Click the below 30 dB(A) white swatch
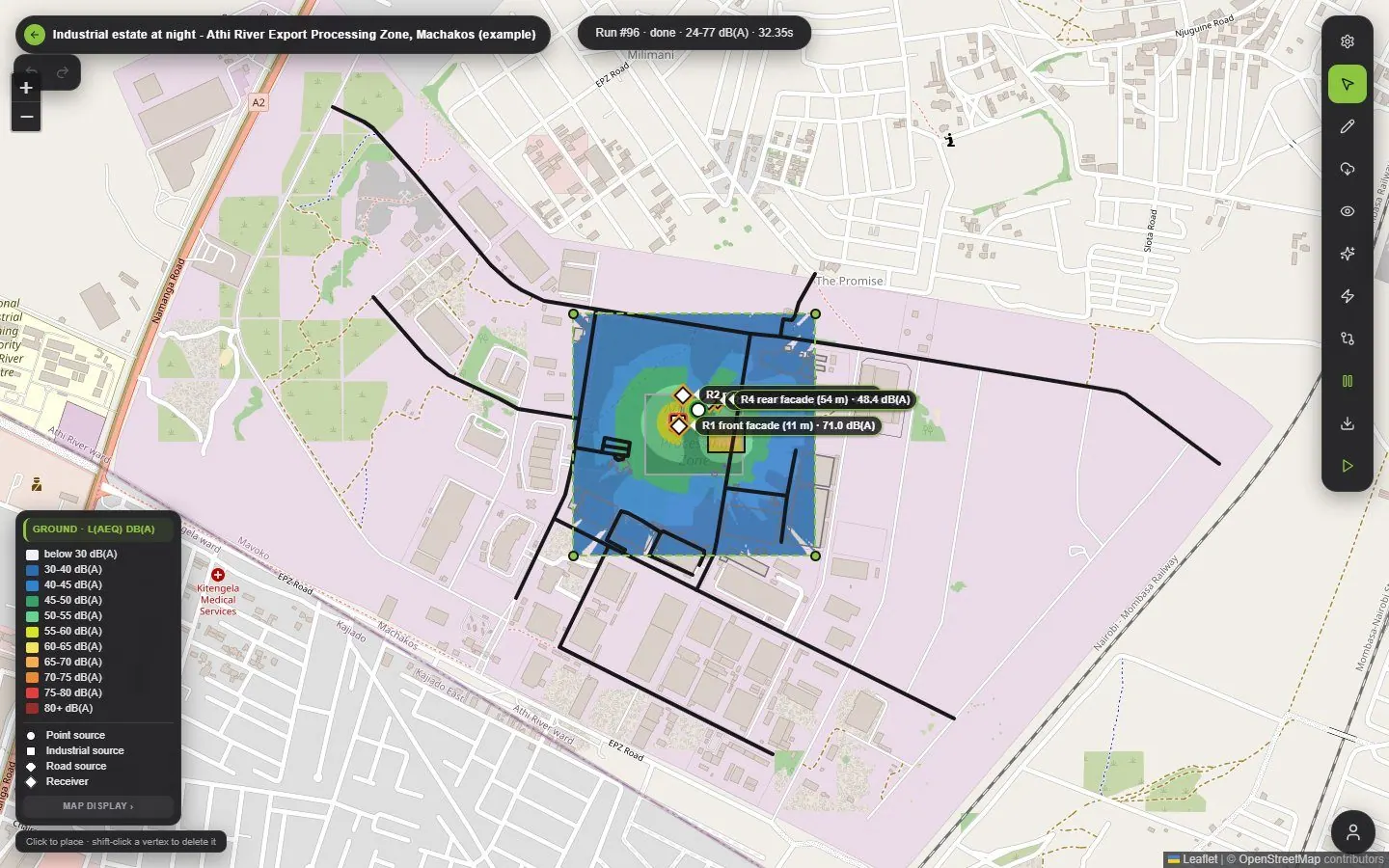 click(32, 555)
